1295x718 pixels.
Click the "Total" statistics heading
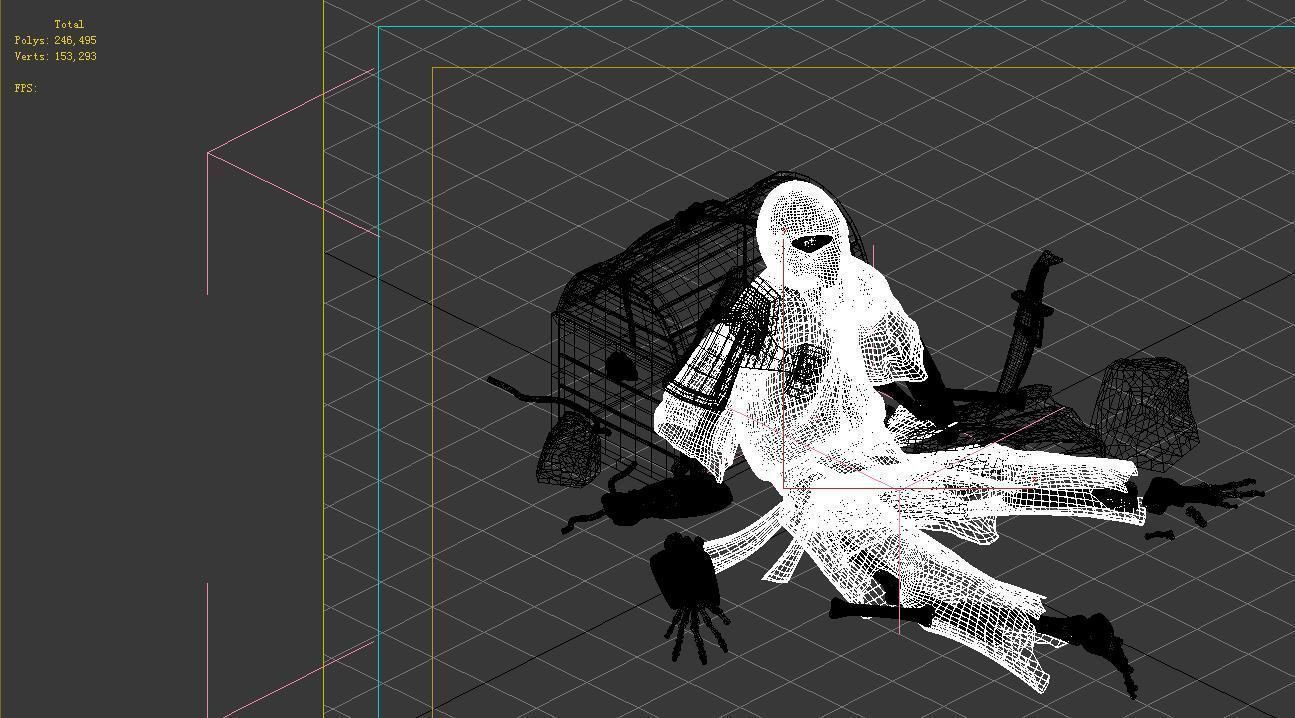(69, 24)
